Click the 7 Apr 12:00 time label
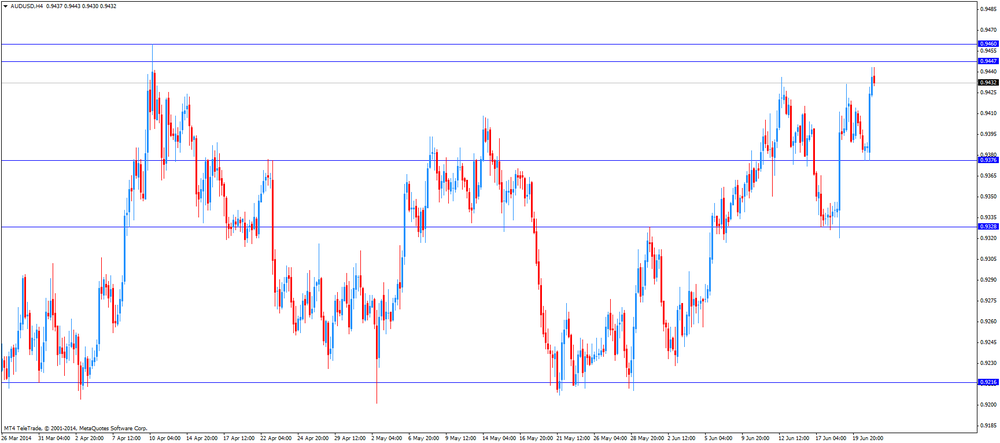This screenshot has height=443, width=1000. pos(126,439)
